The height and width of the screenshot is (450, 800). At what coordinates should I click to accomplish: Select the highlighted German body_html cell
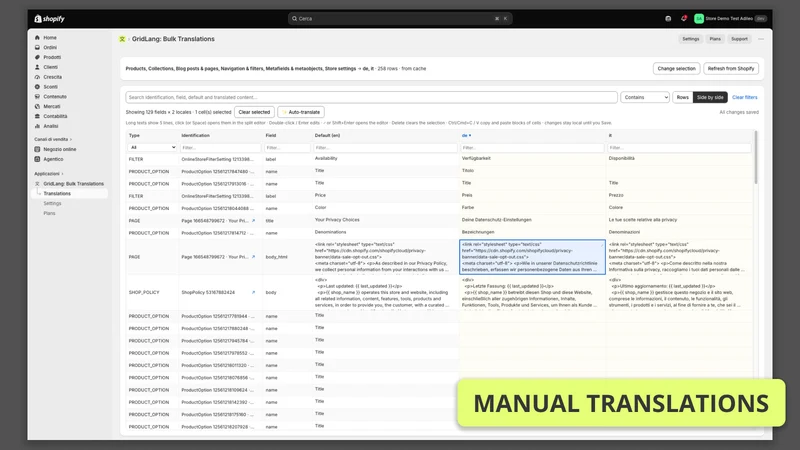[x=532, y=257]
